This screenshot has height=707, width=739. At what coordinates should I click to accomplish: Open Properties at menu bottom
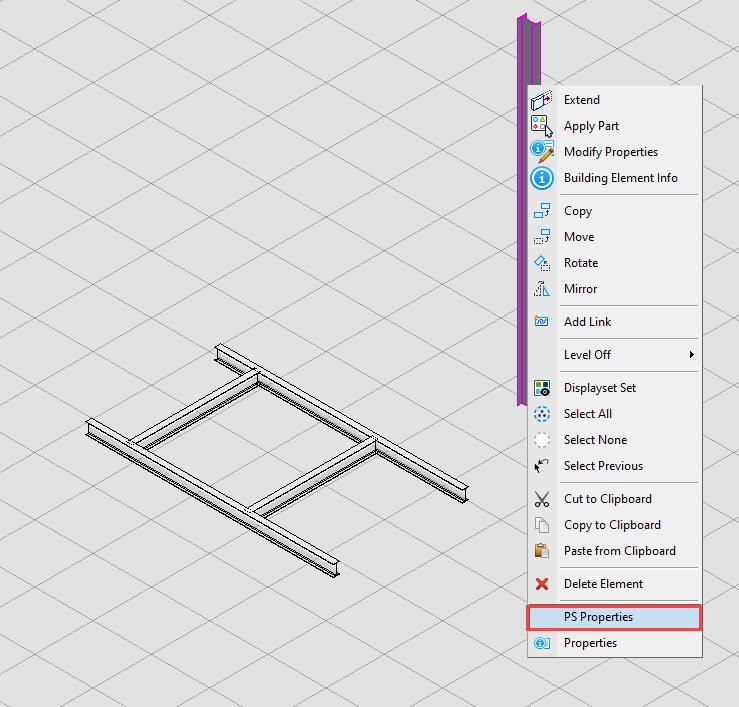click(615, 643)
